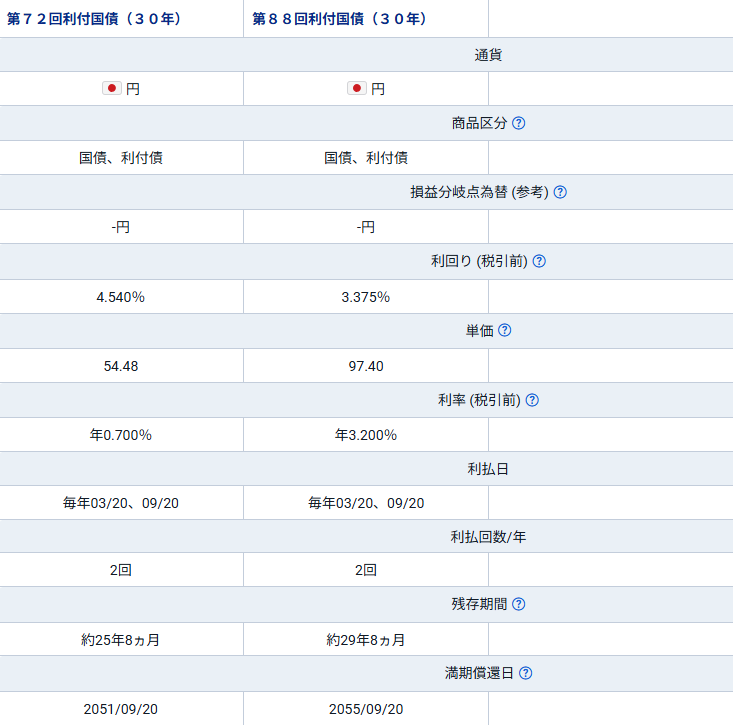Click the 約25年8ヵ月 remaining term cell
The image size is (733, 725).
121,640
